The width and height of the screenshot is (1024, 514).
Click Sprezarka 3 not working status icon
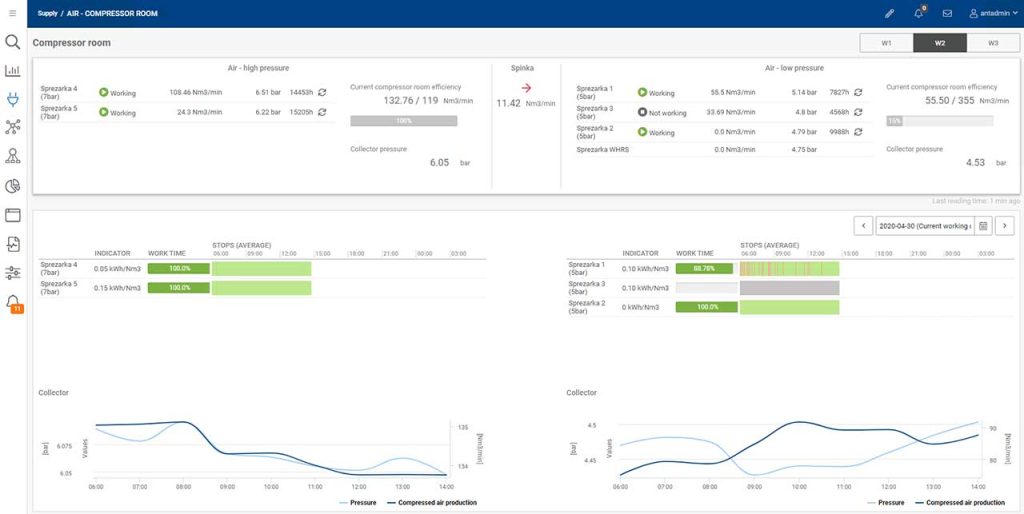click(642, 112)
